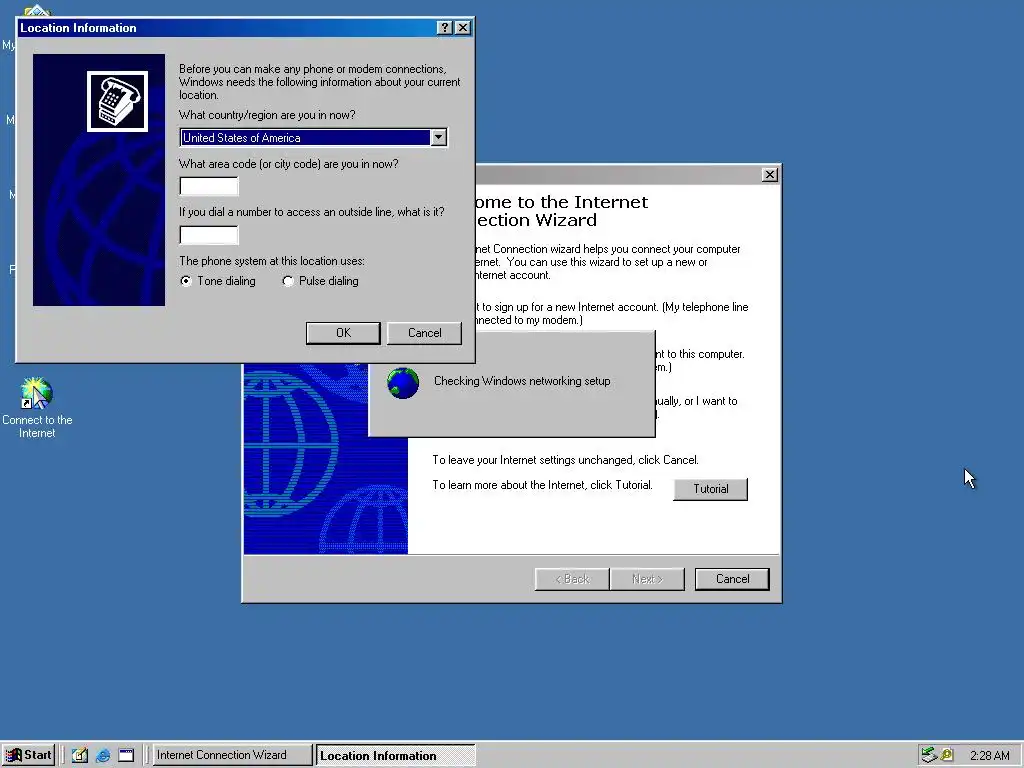Click the window-shaped quick launch icon

click(x=126, y=756)
